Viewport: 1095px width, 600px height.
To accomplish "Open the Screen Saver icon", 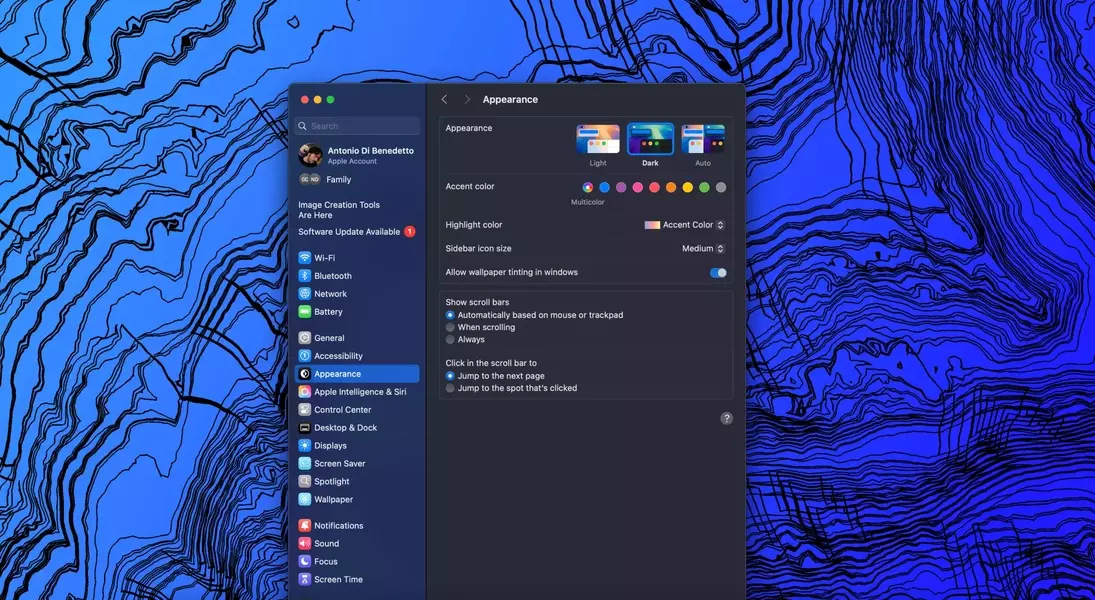I will [x=305, y=464].
